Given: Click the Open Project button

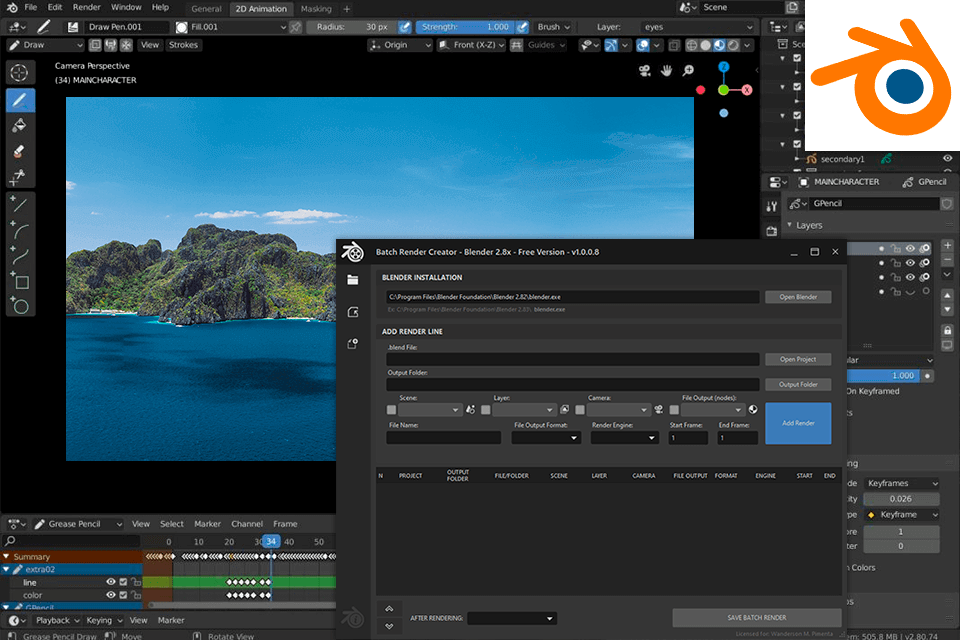Looking at the screenshot, I should [798, 360].
